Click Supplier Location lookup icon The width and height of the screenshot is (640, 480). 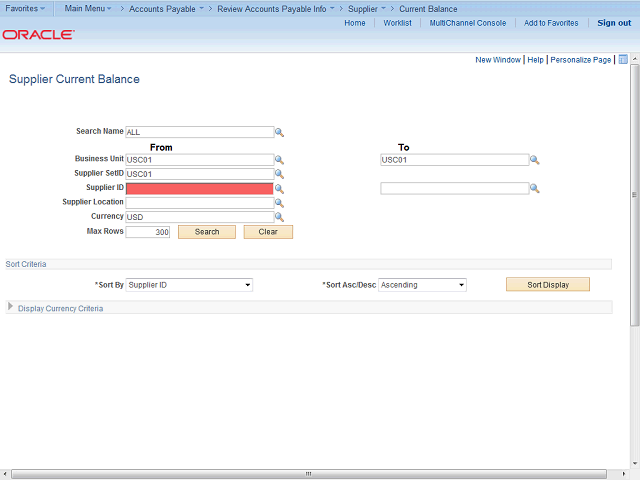tap(280, 203)
